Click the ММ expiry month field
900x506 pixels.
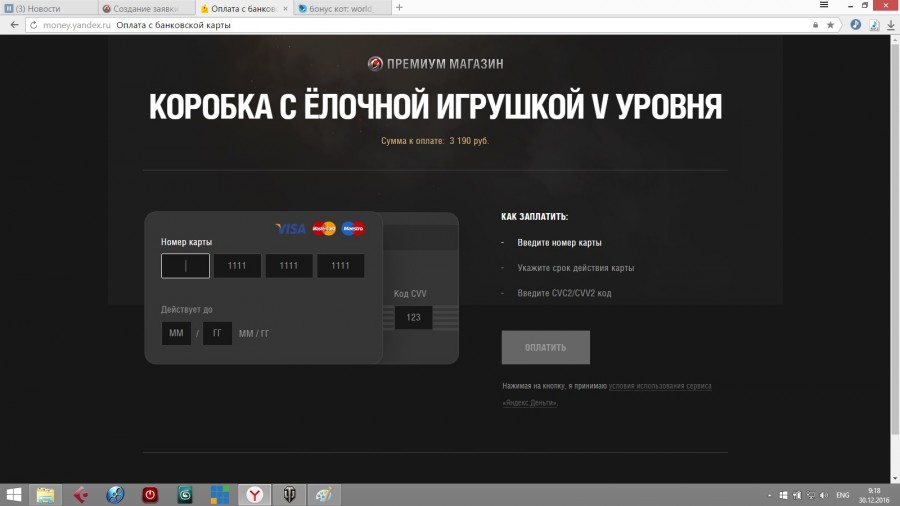(176, 333)
